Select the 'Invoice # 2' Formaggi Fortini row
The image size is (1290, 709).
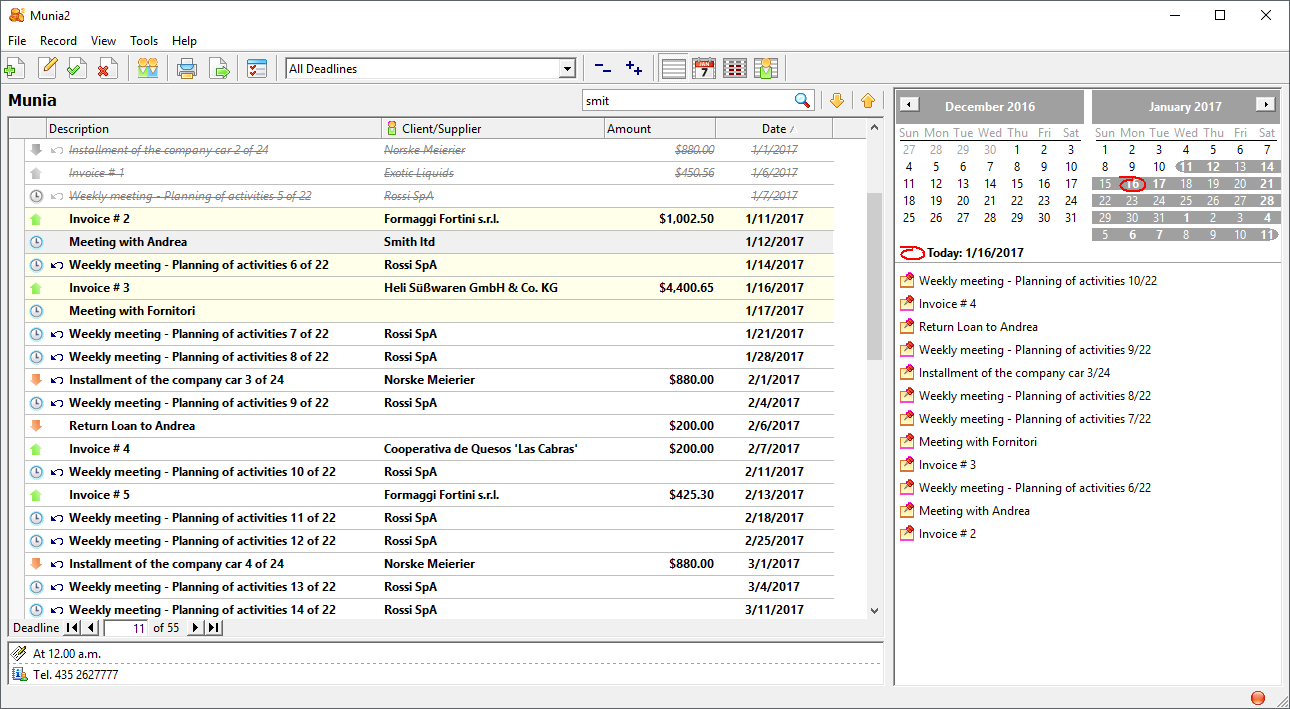[x=428, y=219]
